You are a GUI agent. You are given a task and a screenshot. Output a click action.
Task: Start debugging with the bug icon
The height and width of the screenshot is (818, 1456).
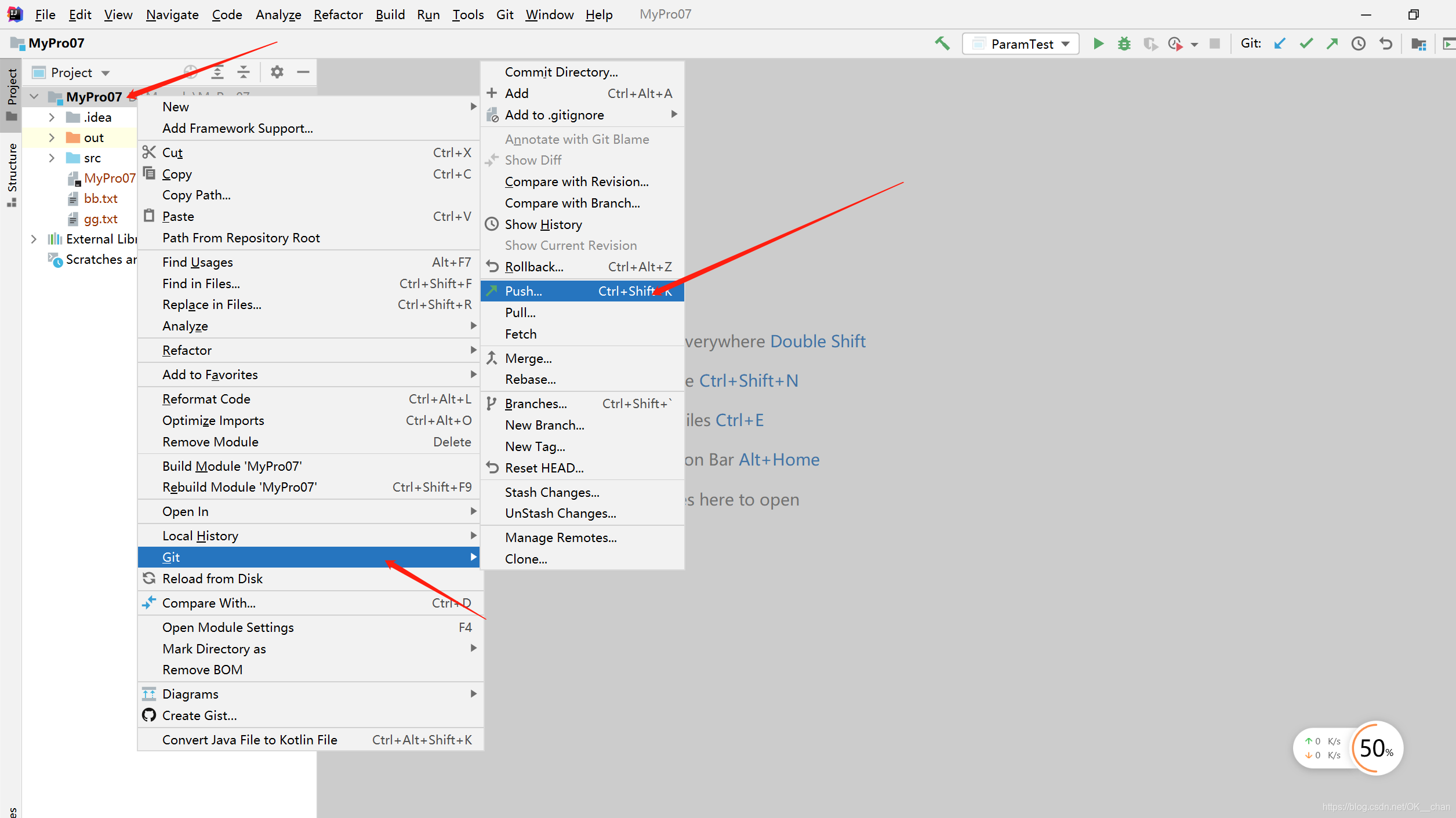(x=1124, y=43)
